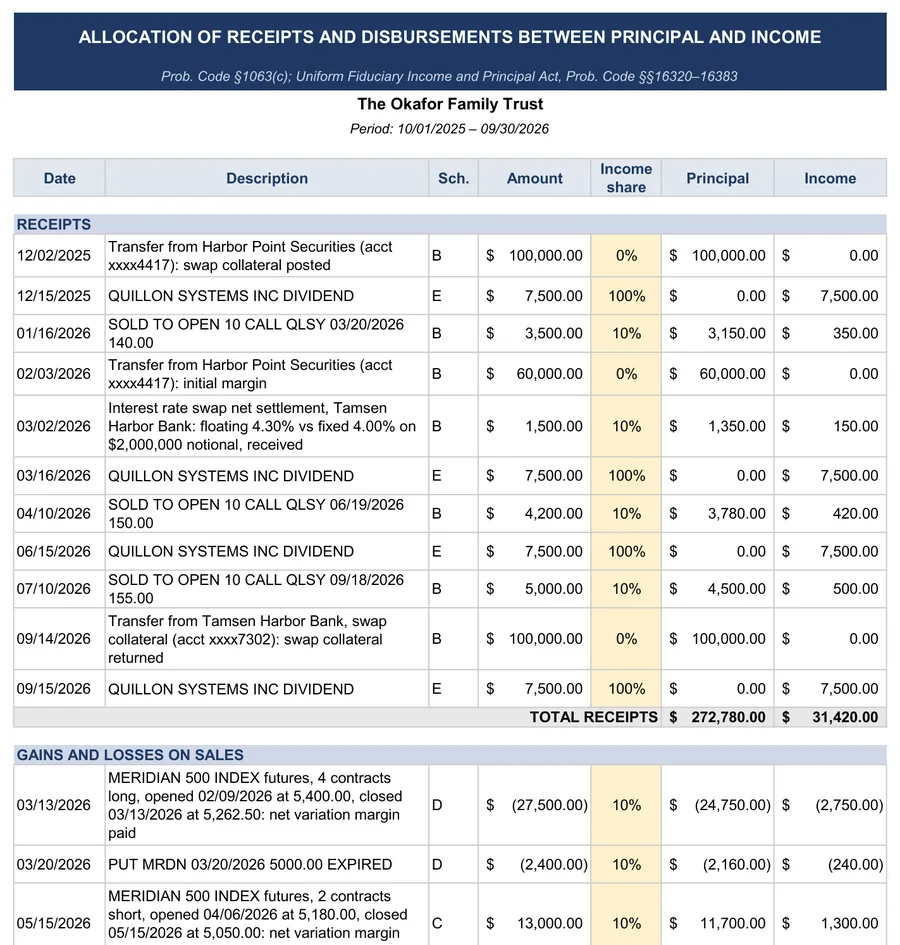Click the 272,780.00 total principal

click(728, 717)
